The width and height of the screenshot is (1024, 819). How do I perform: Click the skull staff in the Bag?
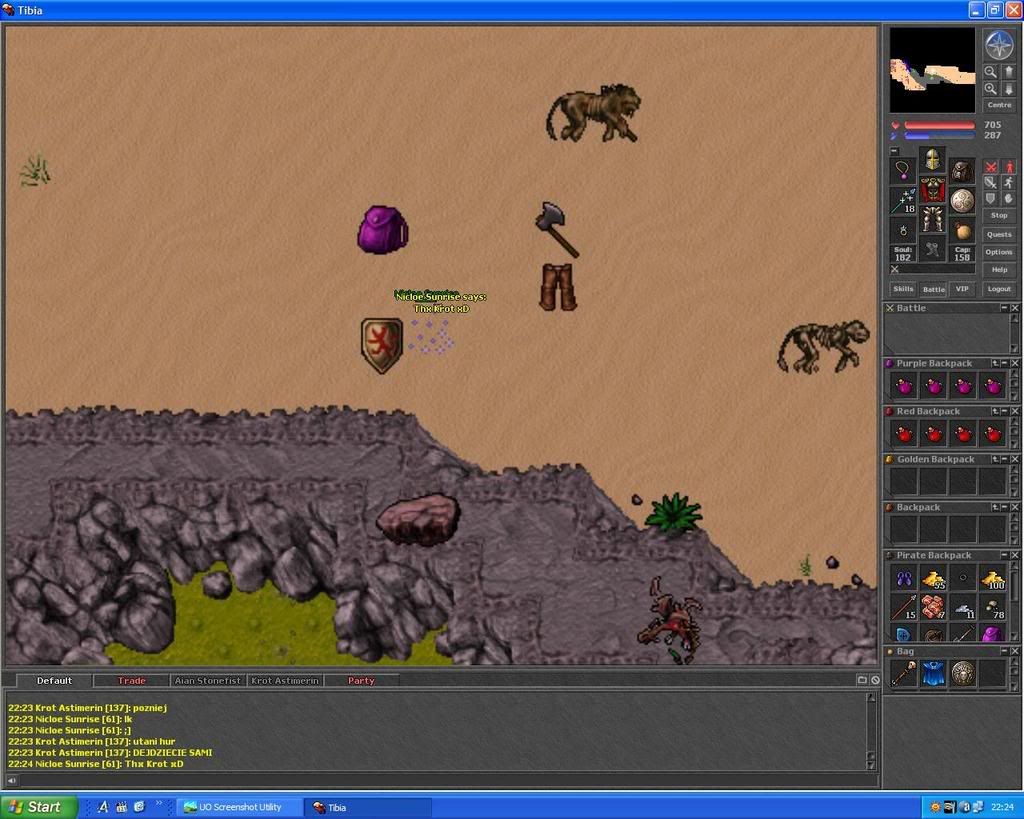904,674
